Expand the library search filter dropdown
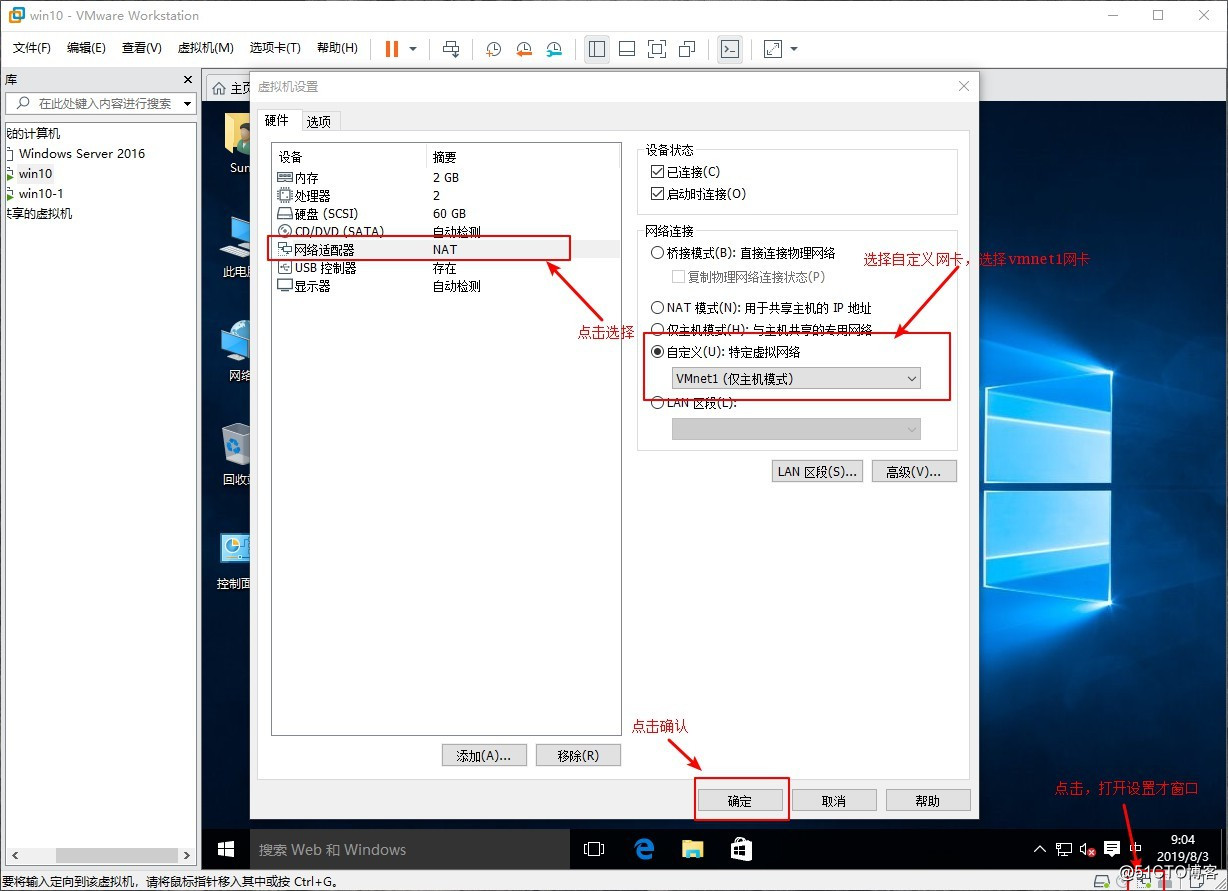This screenshot has height=891, width=1228. click(187, 104)
